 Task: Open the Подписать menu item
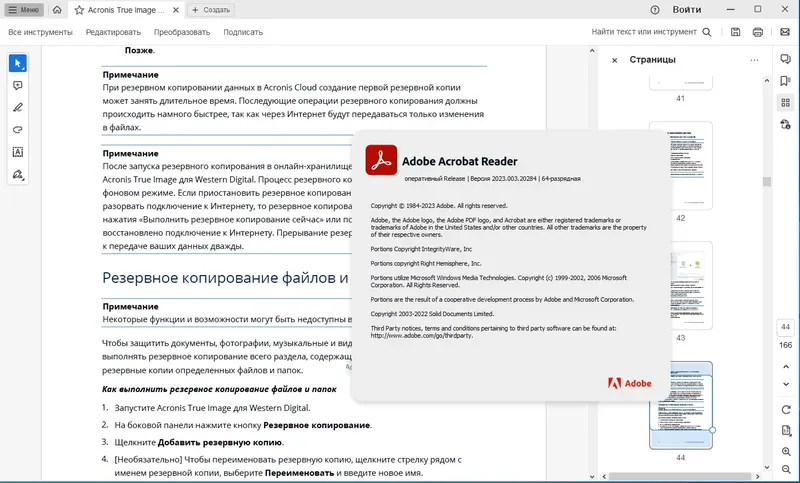243,32
